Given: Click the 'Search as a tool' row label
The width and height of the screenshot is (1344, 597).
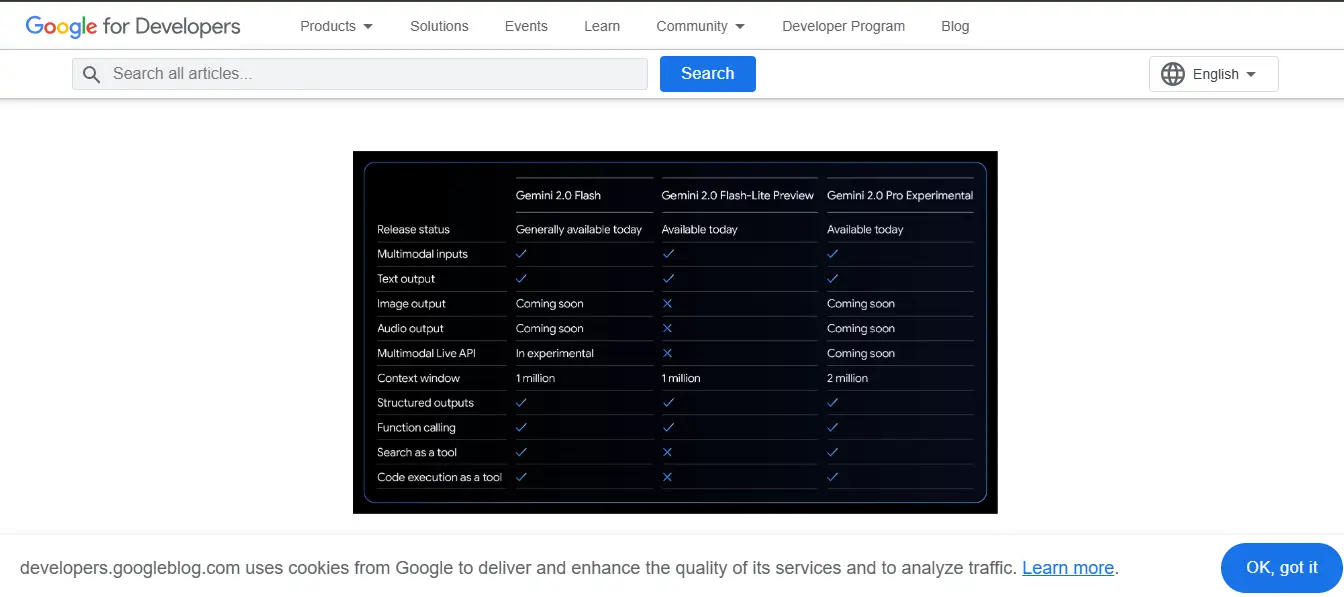Looking at the screenshot, I should pyautogui.click(x=417, y=452).
